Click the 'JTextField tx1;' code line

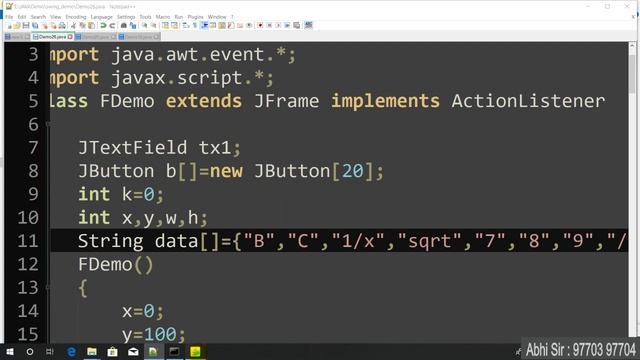click(160, 148)
